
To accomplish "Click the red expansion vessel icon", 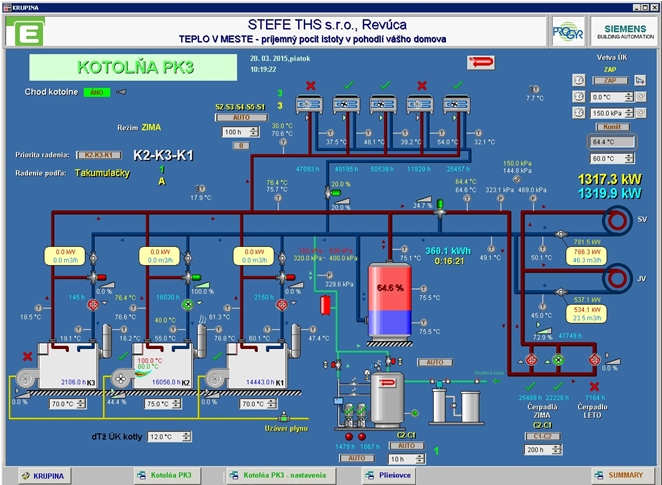I will (x=326, y=305).
